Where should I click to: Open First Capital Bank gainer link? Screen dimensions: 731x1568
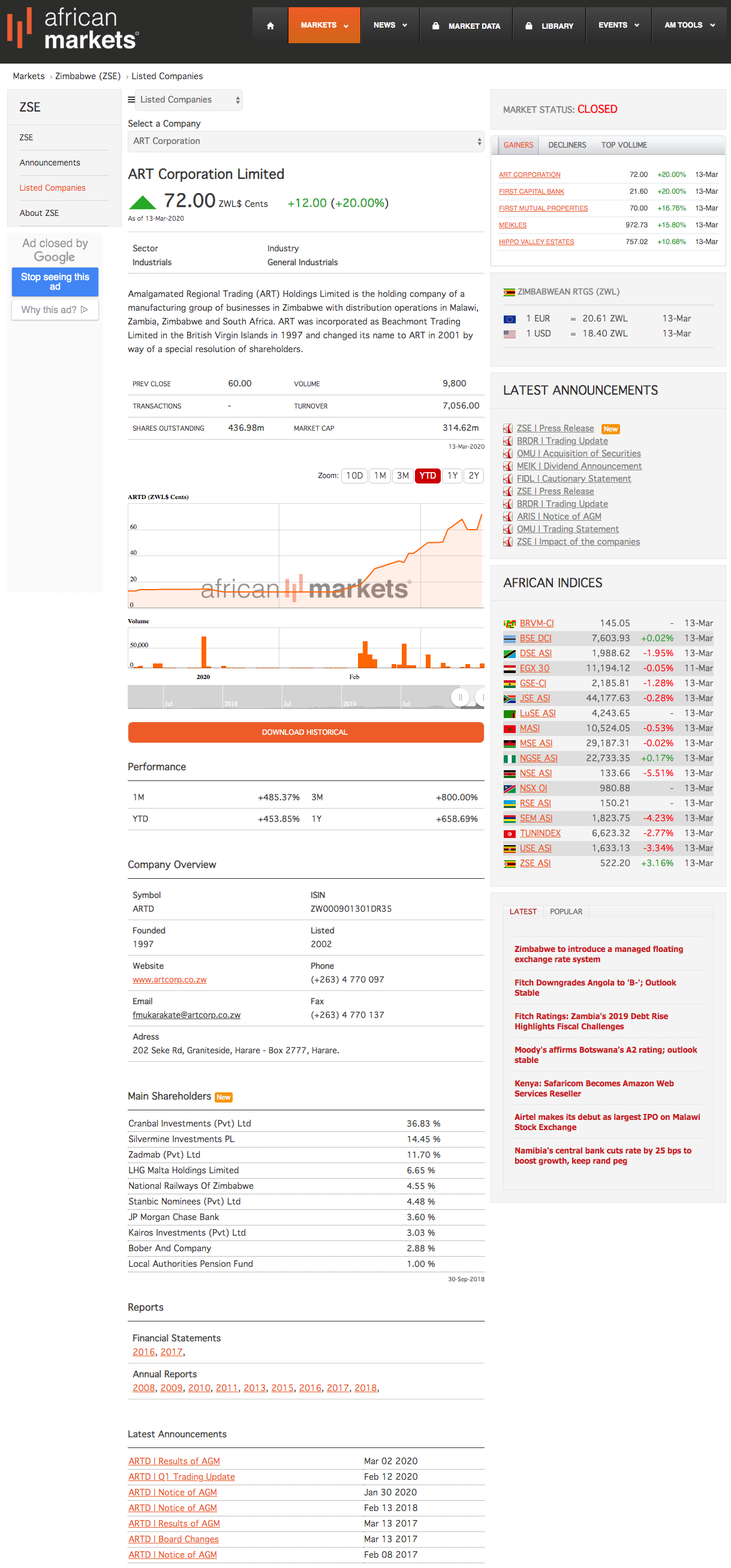[531, 192]
